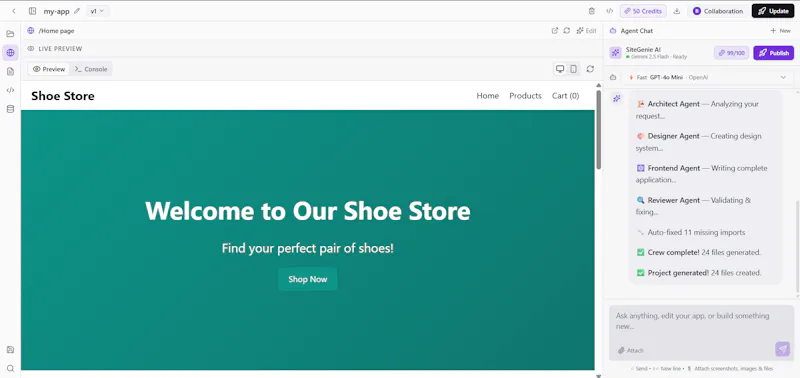Image resolution: width=800 pixels, height=378 pixels.
Task: Click the Project generated! status line
Action: [698, 273]
